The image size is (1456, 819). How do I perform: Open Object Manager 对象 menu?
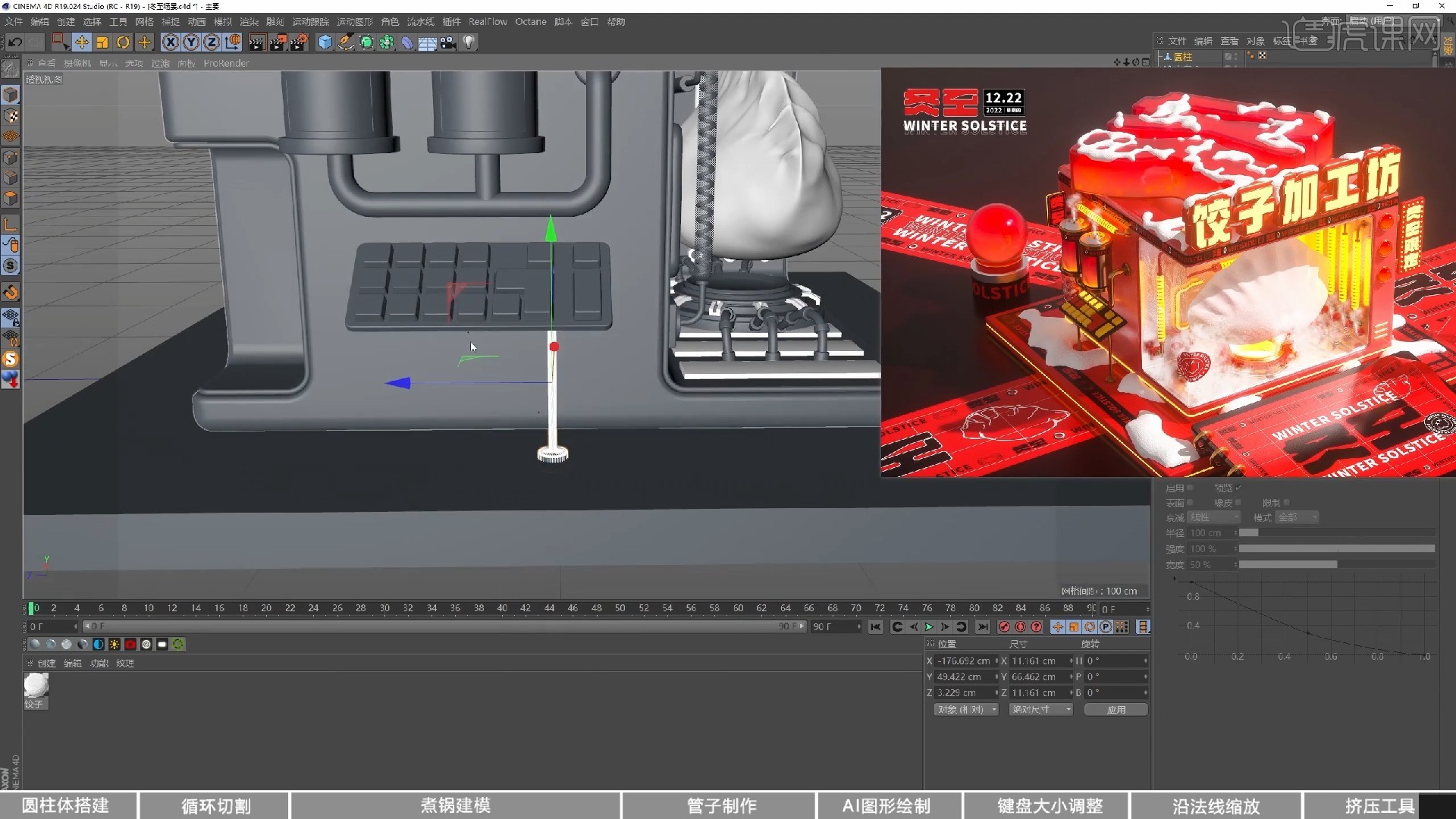[1255, 41]
